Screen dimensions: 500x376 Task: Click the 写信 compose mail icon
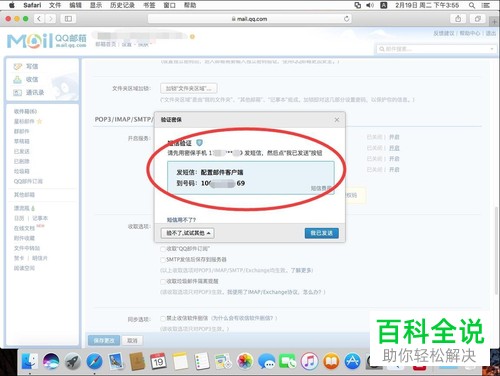coord(17,66)
